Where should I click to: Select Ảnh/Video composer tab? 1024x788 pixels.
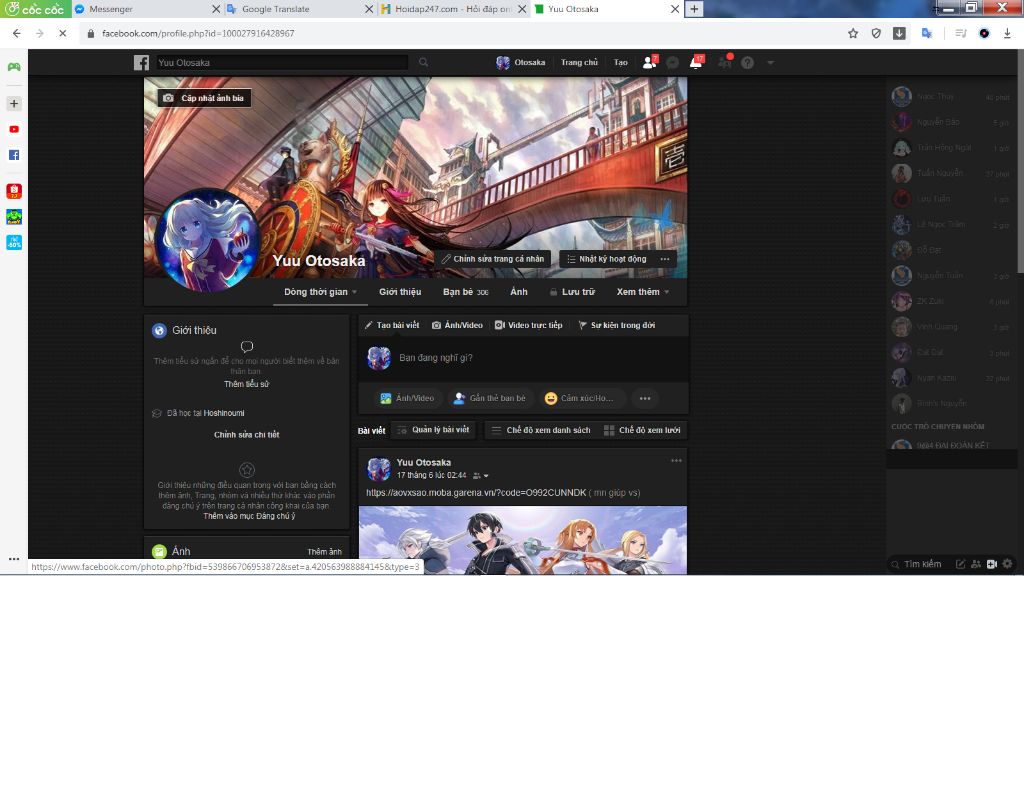click(x=457, y=325)
